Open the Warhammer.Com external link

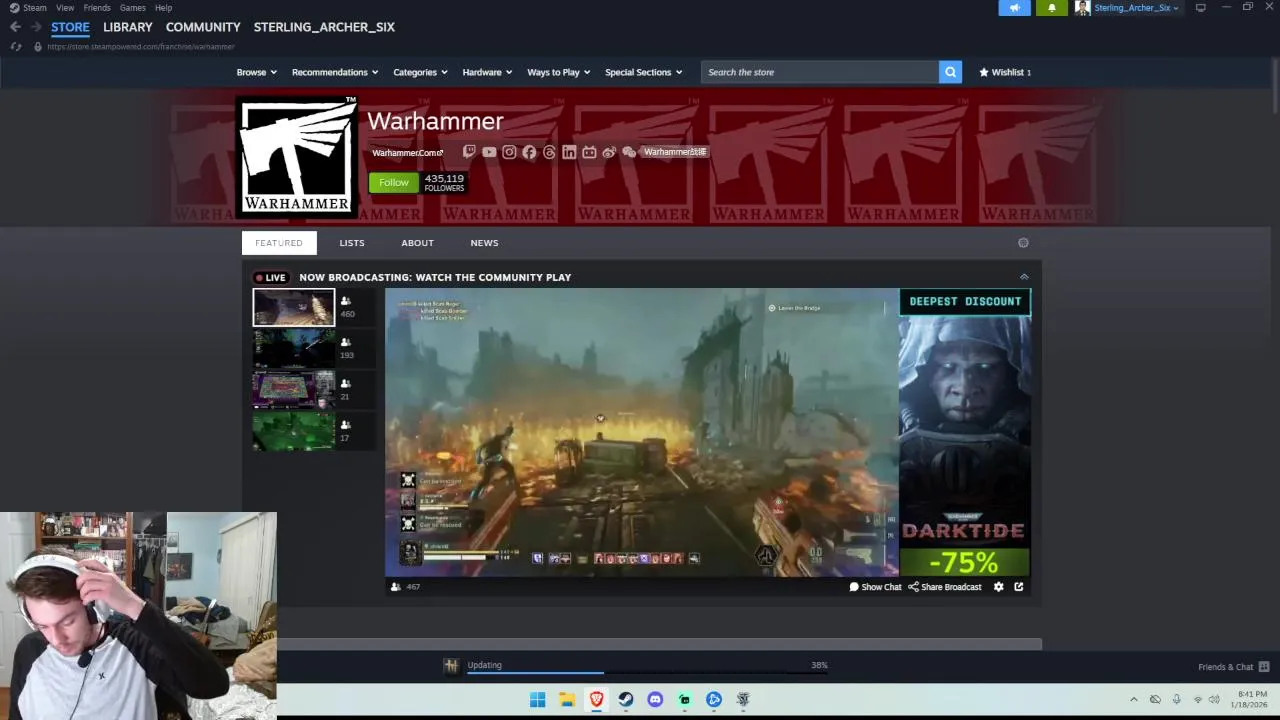pos(407,153)
